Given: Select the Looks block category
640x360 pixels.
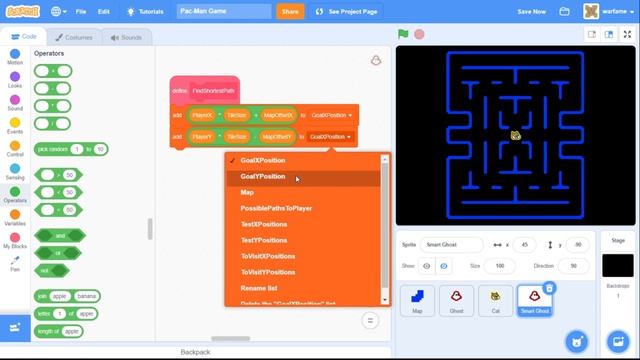Looking at the screenshot, I should (x=15, y=80).
